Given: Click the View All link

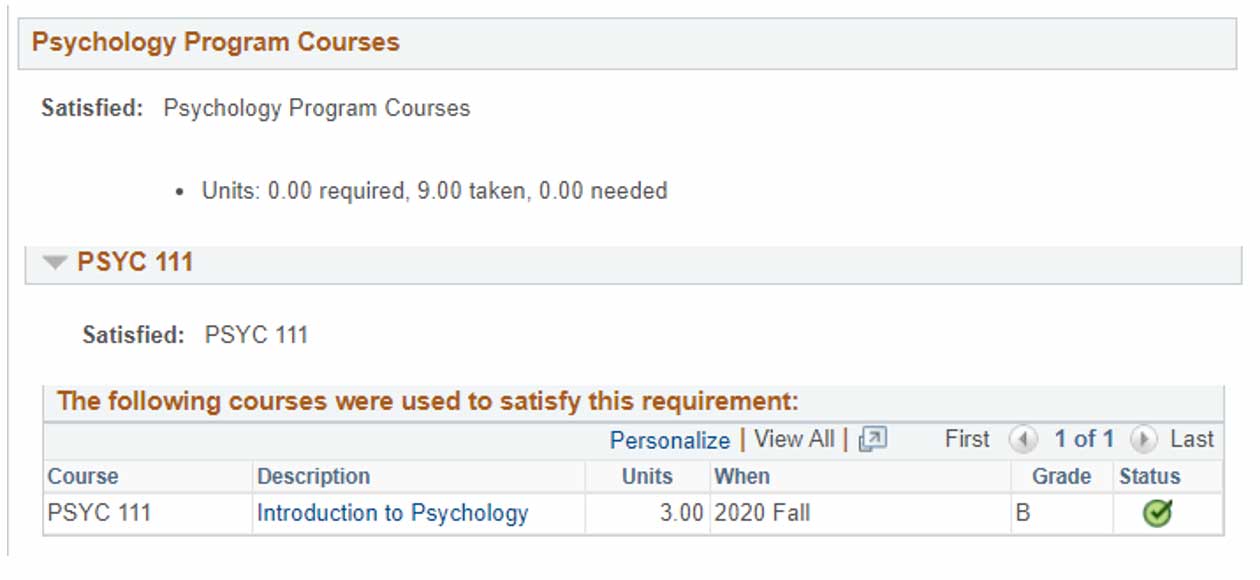Looking at the screenshot, I should (x=794, y=439).
